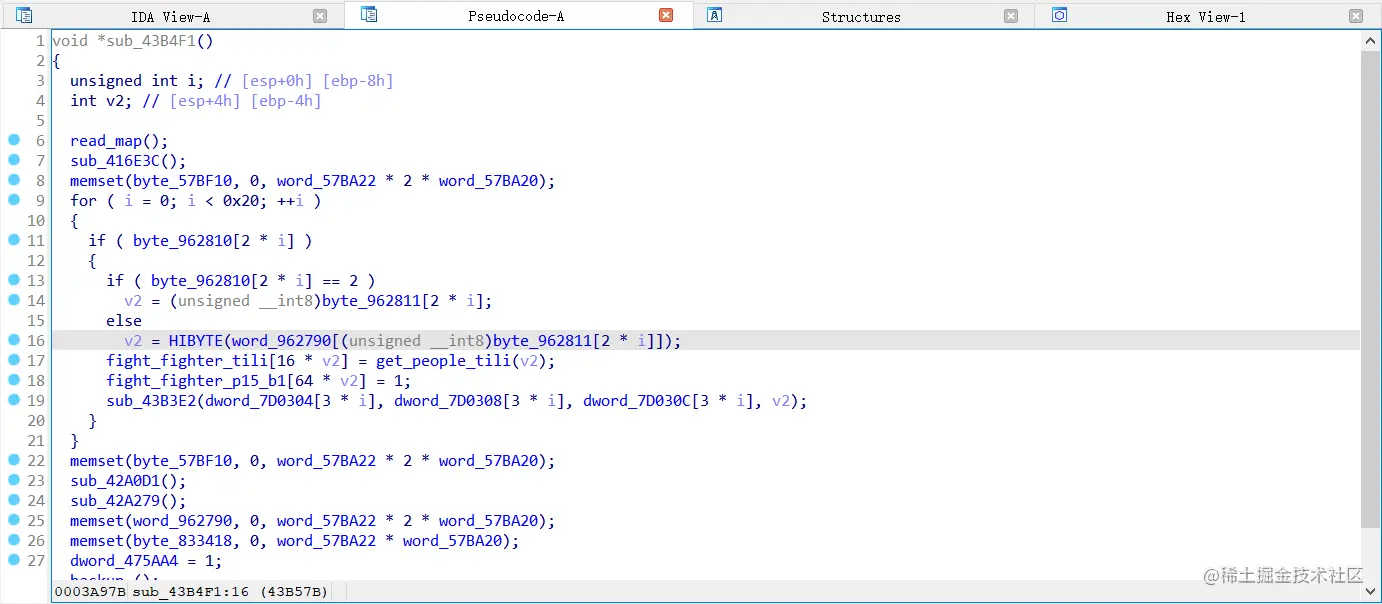Set breakpoint marker on line 25

tap(14, 520)
